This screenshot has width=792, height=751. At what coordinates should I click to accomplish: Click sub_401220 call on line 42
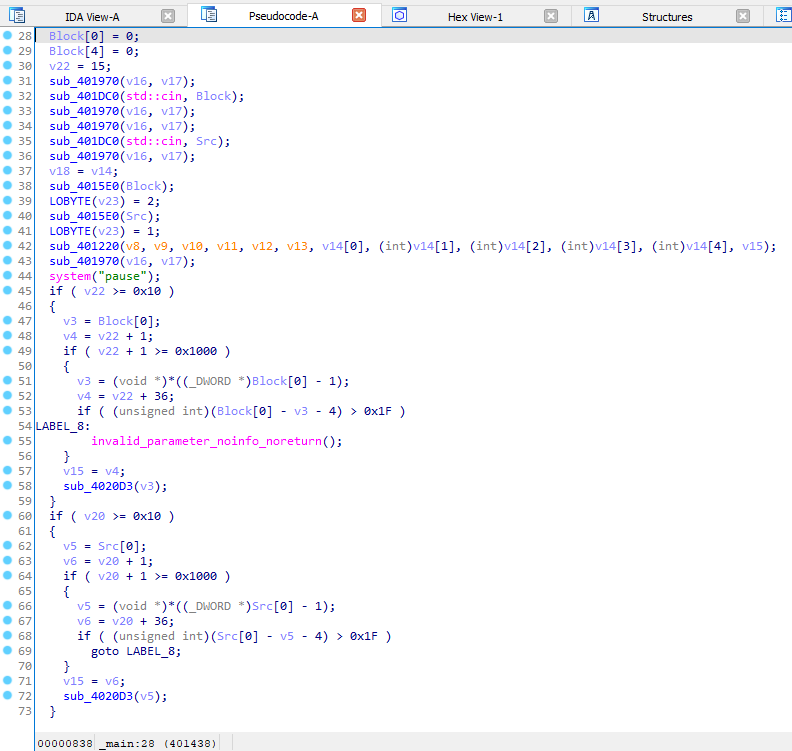click(x=84, y=246)
